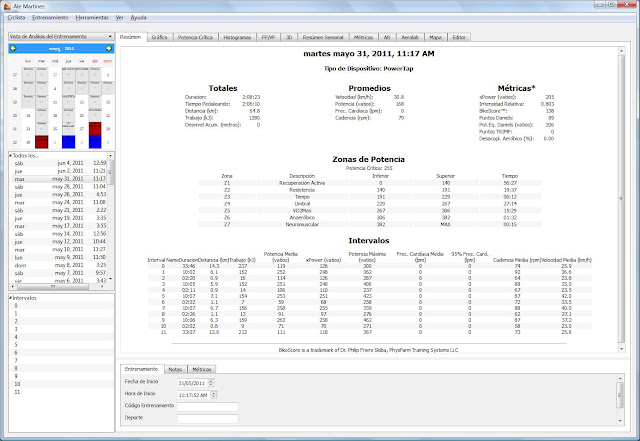
Task: Select the 3D tab
Action: pos(289,37)
